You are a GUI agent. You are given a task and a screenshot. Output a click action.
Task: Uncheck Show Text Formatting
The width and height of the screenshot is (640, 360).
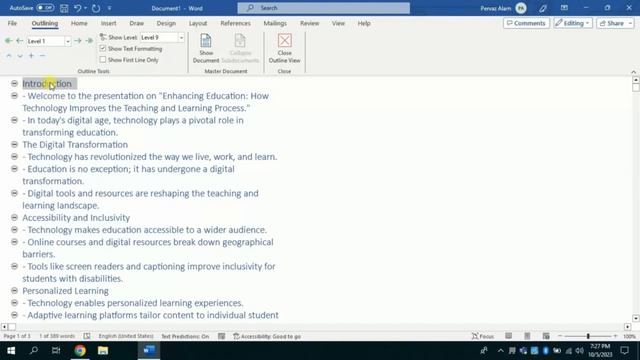tap(103, 49)
